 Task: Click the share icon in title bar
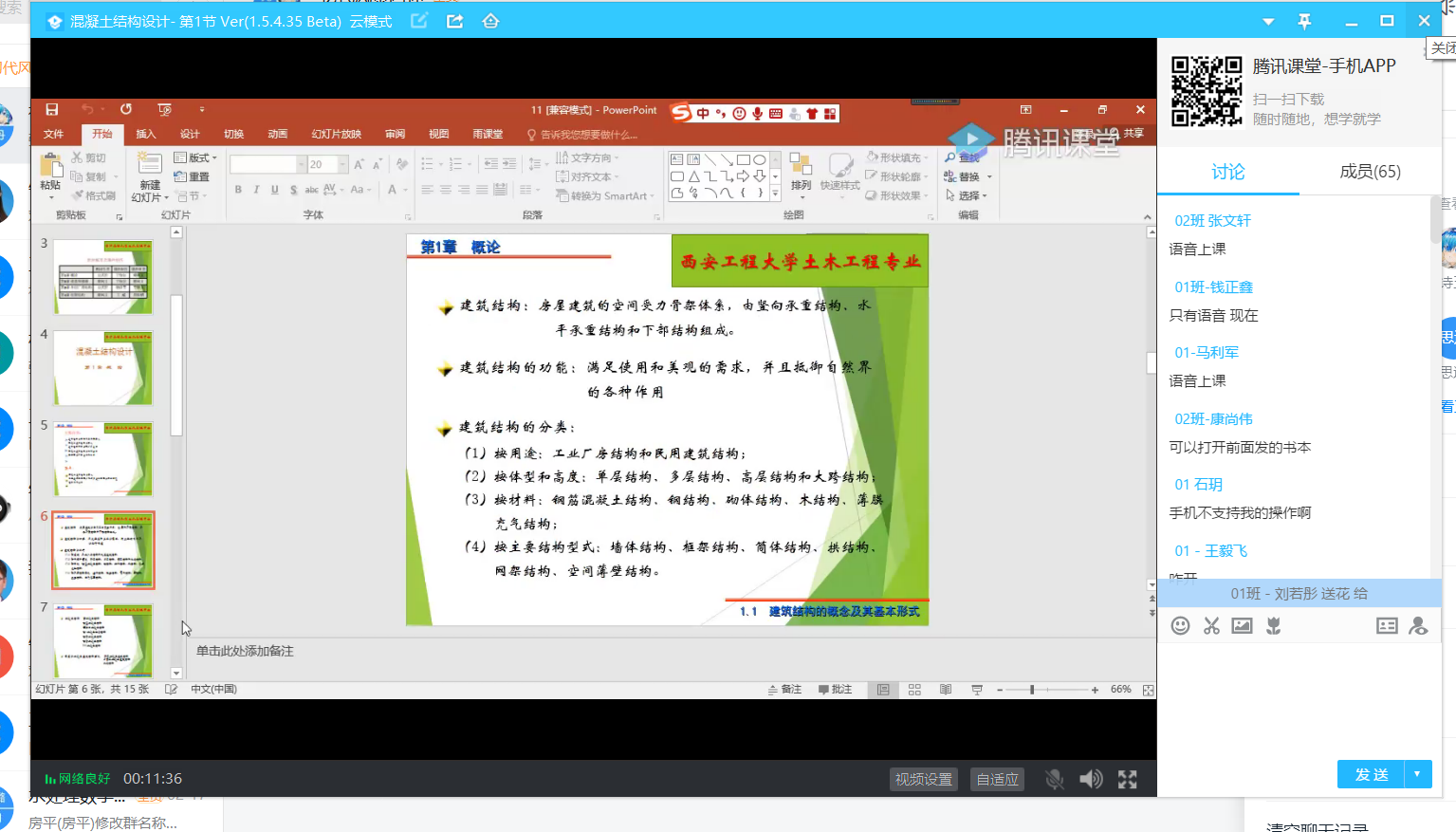pos(455,21)
